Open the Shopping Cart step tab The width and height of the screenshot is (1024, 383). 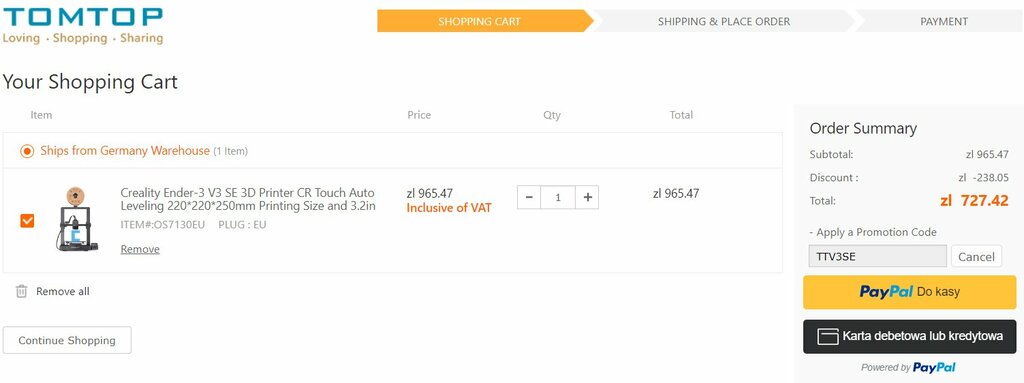coord(482,21)
